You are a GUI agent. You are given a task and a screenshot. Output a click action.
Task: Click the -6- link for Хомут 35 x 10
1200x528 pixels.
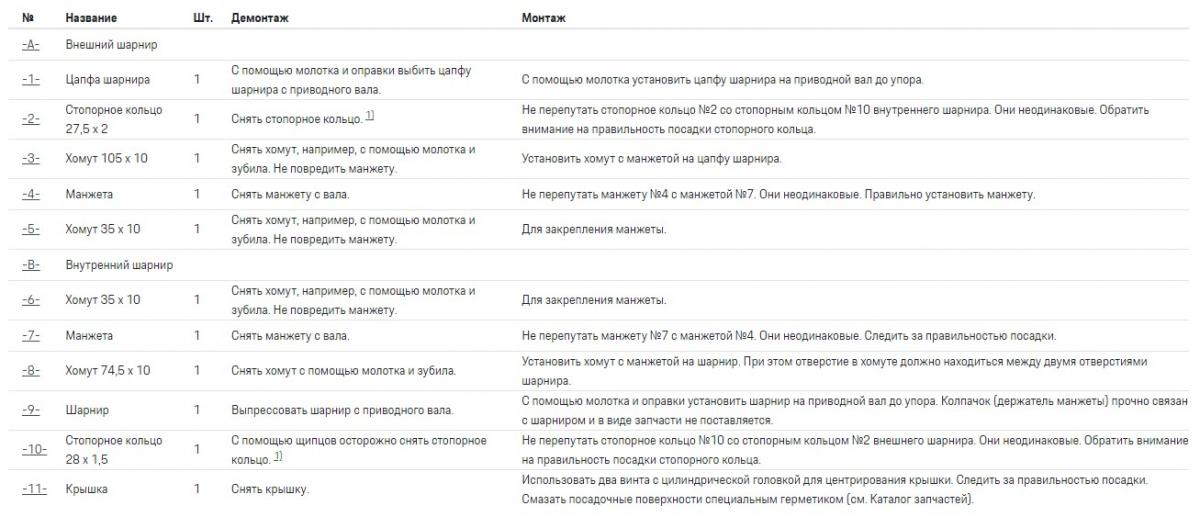pyautogui.click(x=30, y=300)
